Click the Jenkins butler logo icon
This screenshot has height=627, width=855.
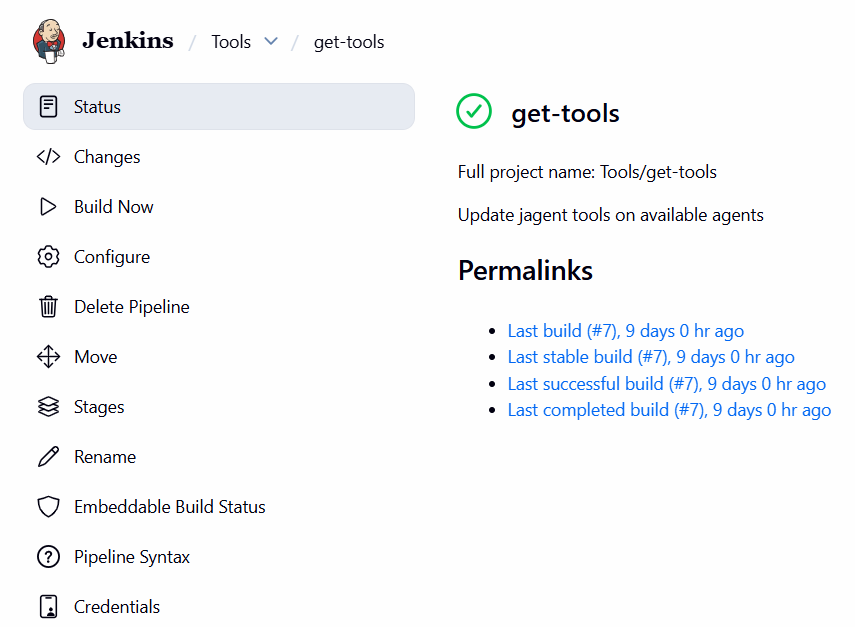49,41
